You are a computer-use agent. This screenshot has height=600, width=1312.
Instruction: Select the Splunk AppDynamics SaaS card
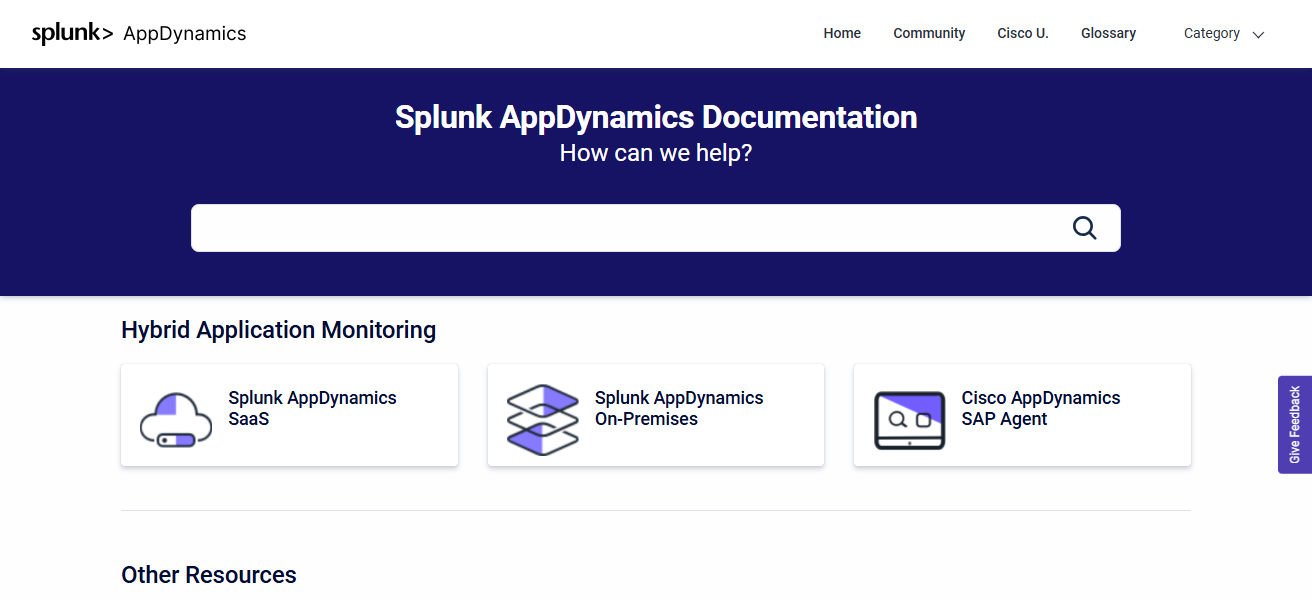[289, 415]
